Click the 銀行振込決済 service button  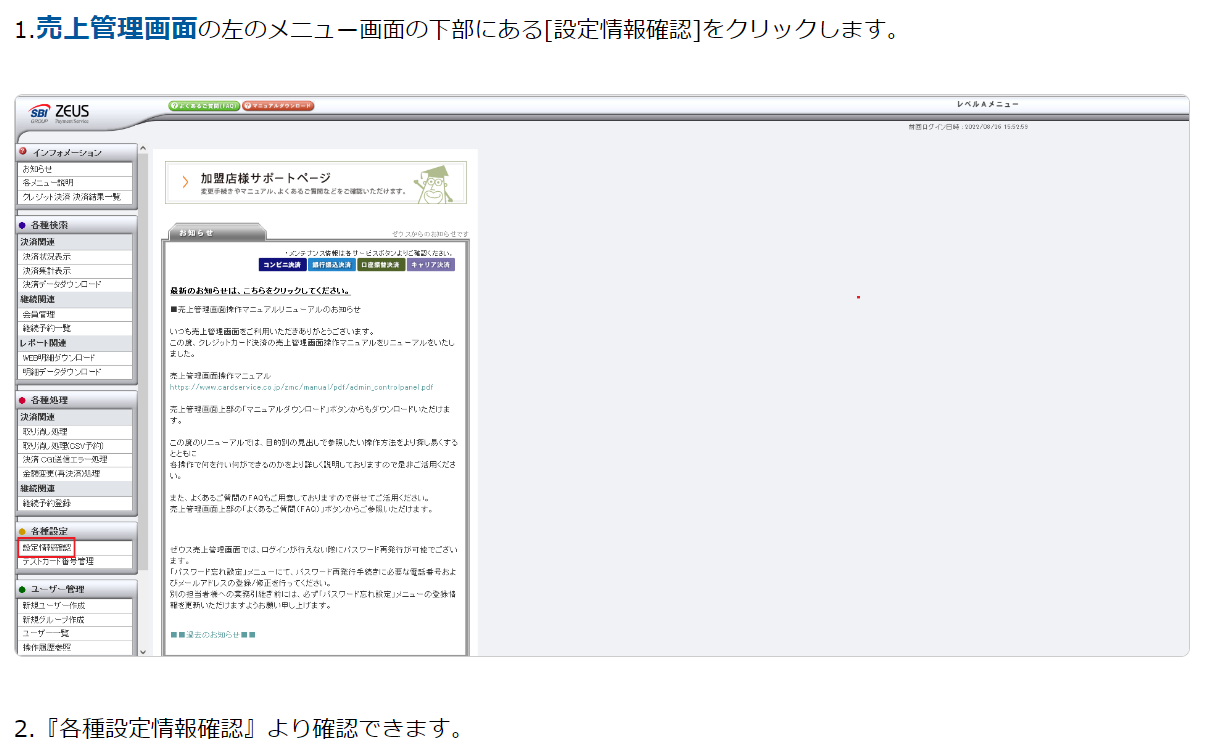(x=331, y=265)
